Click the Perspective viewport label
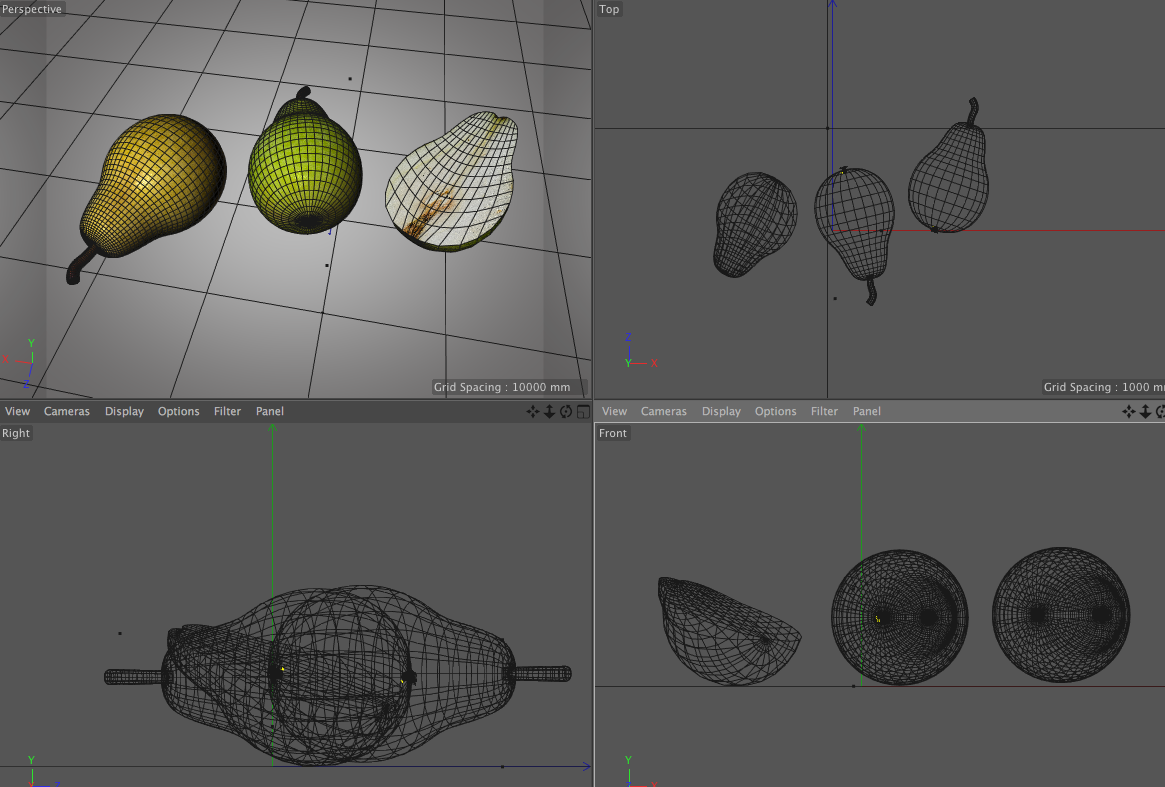The width and height of the screenshot is (1165, 787). pyautogui.click(x=32, y=9)
